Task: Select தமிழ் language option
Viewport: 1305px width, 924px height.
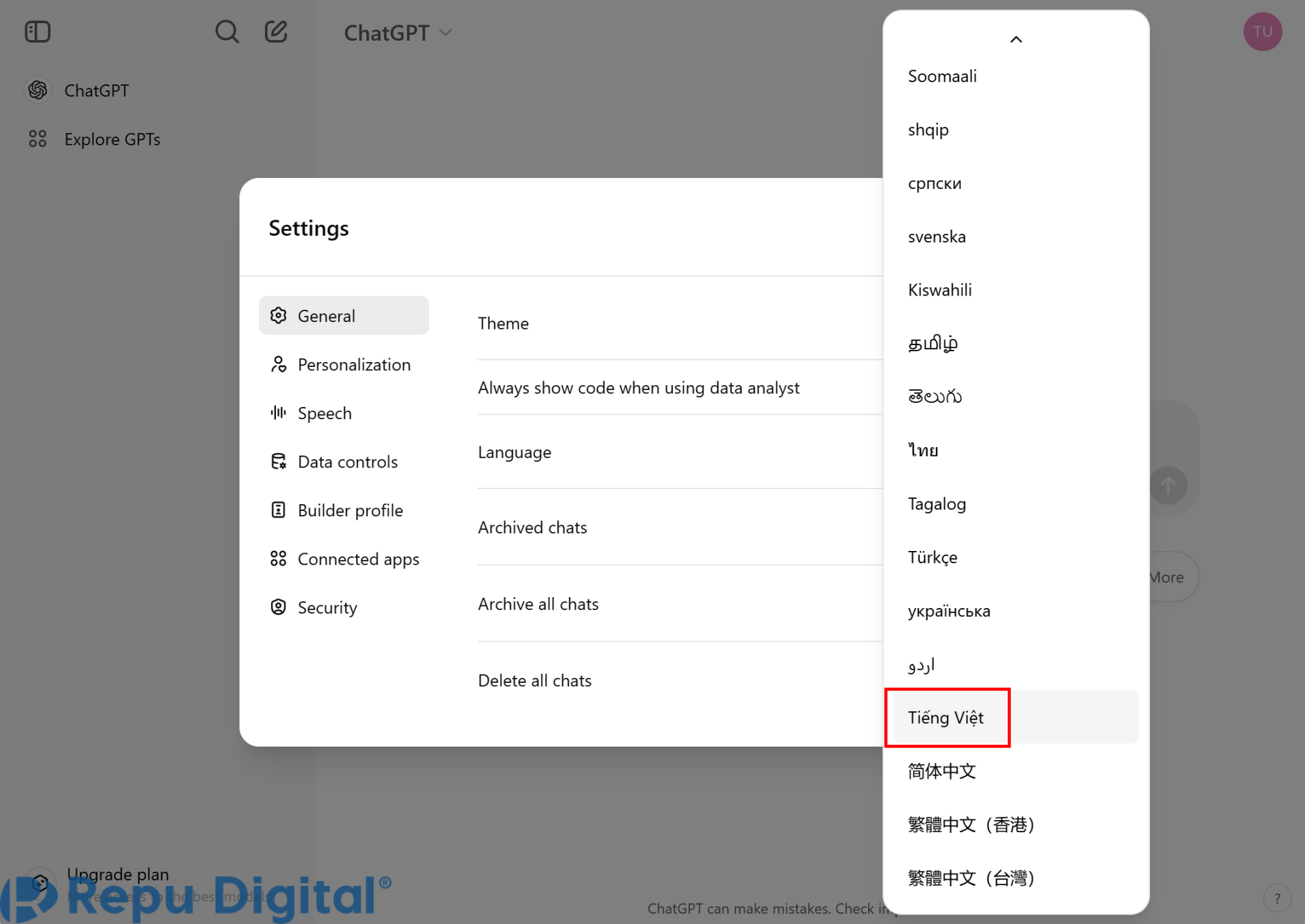Action: [1016, 343]
